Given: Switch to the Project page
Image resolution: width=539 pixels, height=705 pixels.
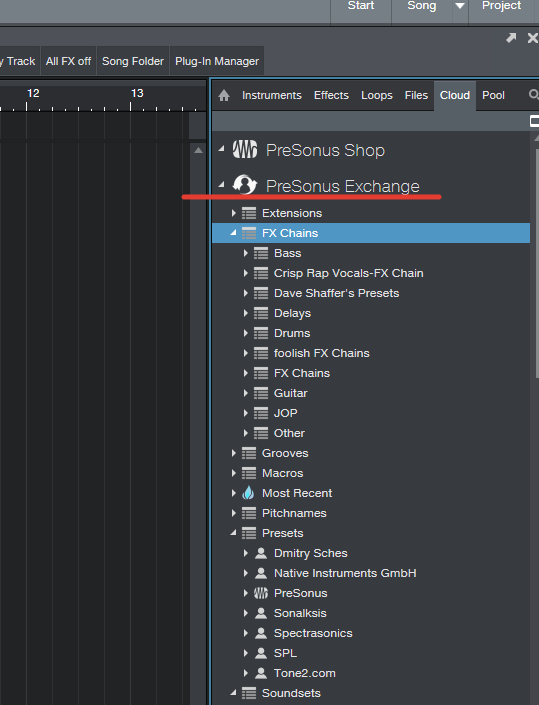Looking at the screenshot, I should click(x=501, y=6).
